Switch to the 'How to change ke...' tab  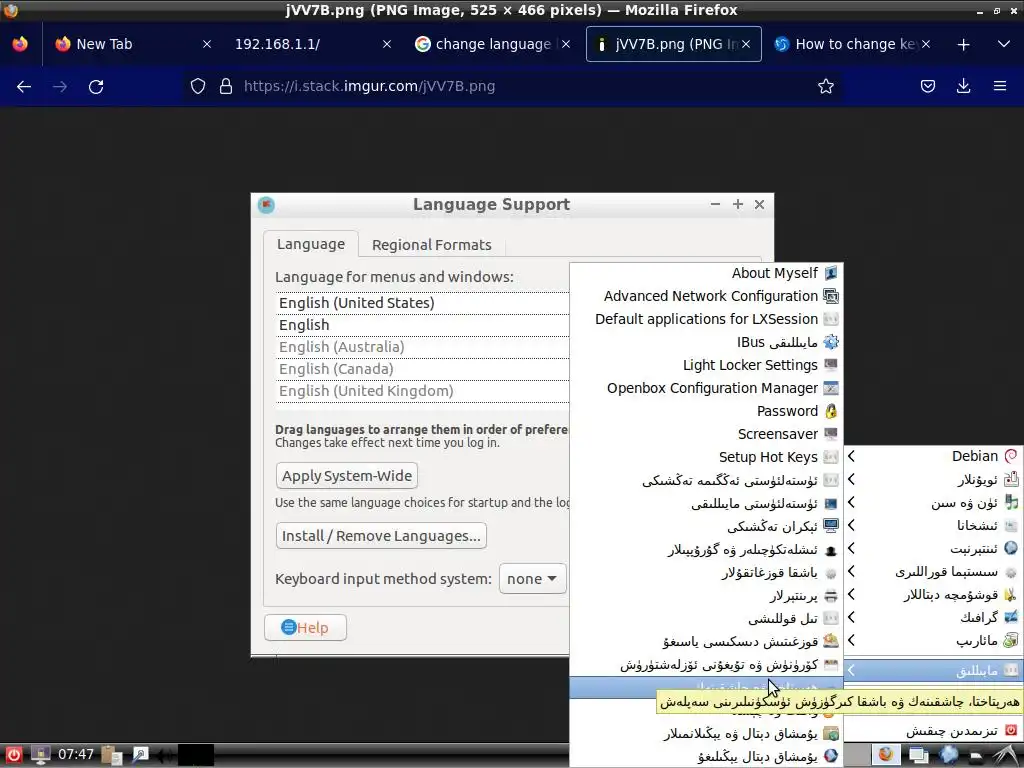(852, 44)
